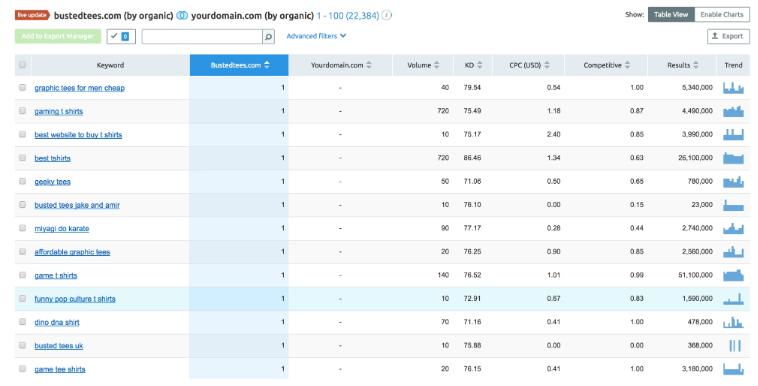This screenshot has width=758, height=386.
Task: Open trend chart for miyagi do karate
Action: 733,228
